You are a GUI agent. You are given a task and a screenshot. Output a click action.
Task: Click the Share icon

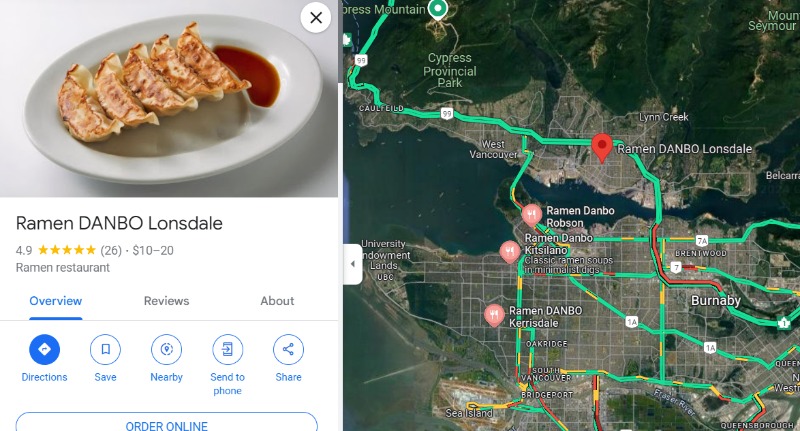(x=288, y=349)
